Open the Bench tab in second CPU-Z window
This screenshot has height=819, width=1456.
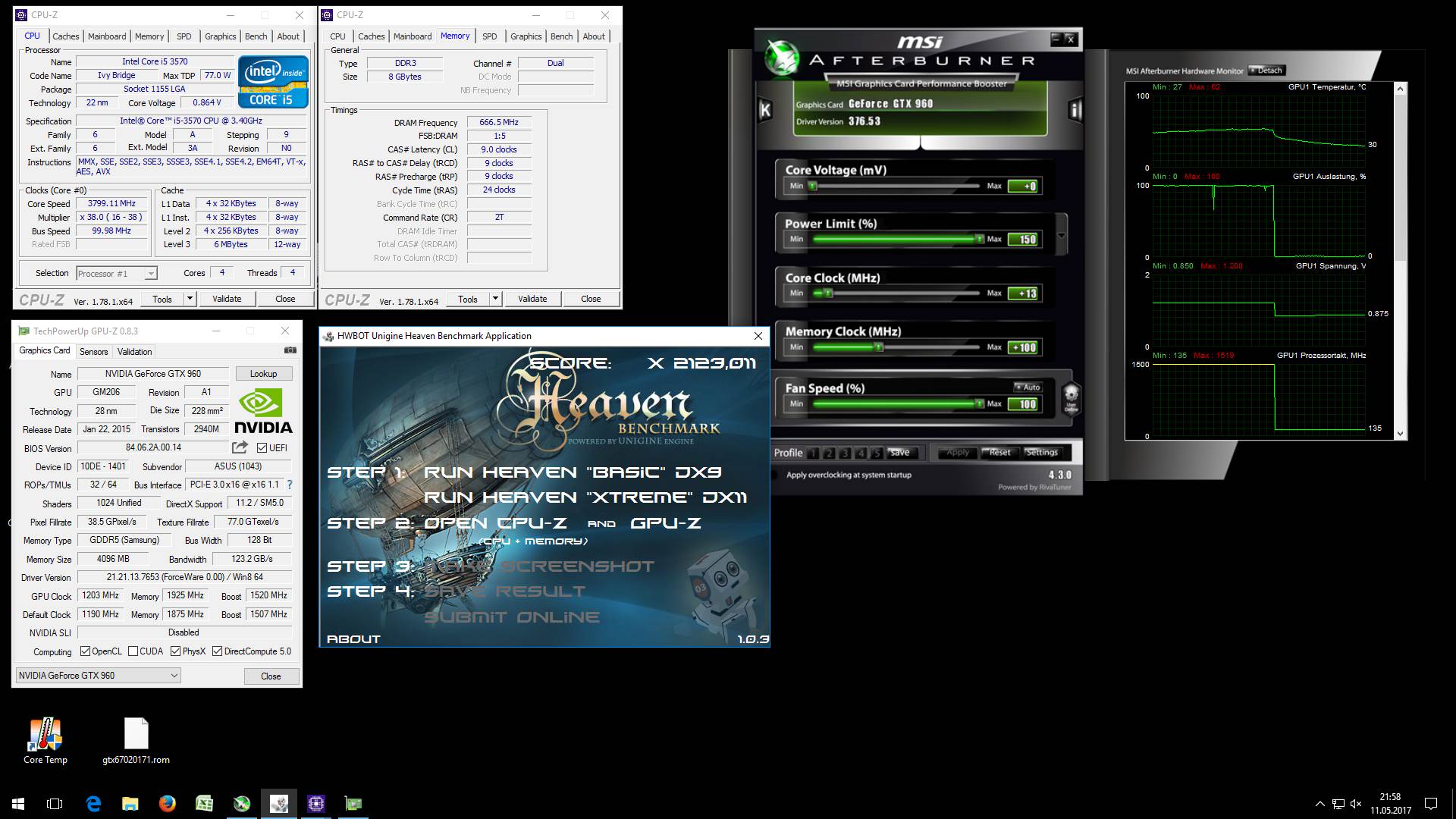pos(562,36)
